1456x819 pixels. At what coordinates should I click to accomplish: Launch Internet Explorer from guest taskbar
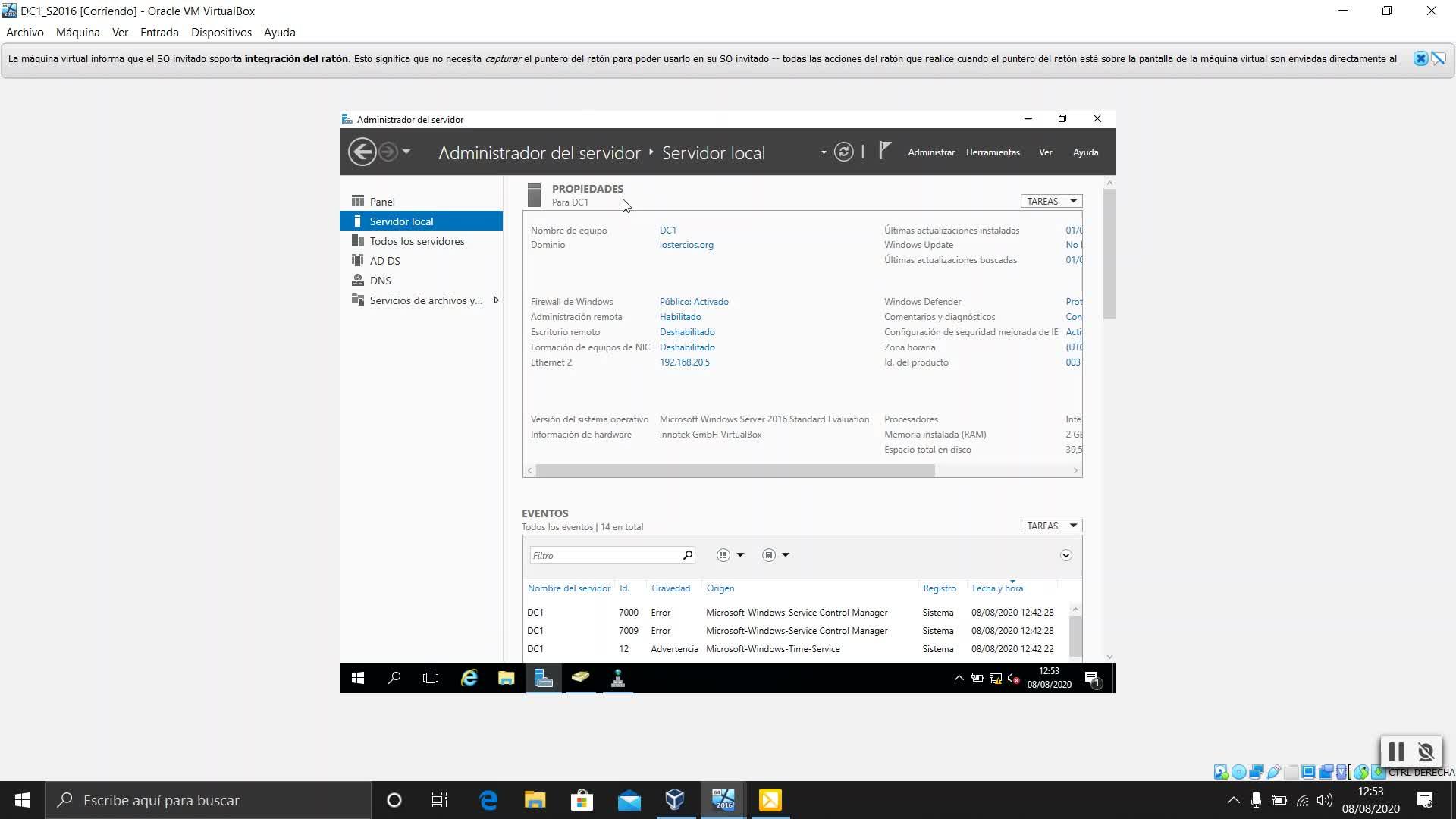(469, 678)
